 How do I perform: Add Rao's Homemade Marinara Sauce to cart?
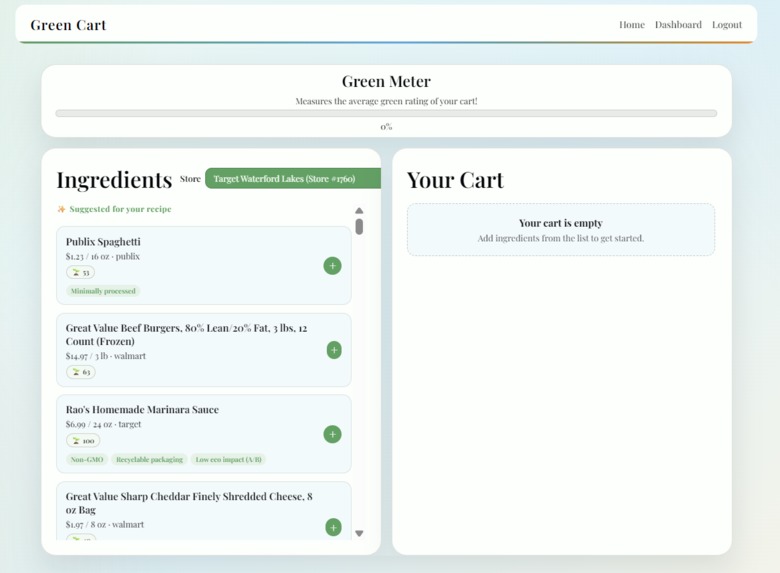tap(332, 434)
